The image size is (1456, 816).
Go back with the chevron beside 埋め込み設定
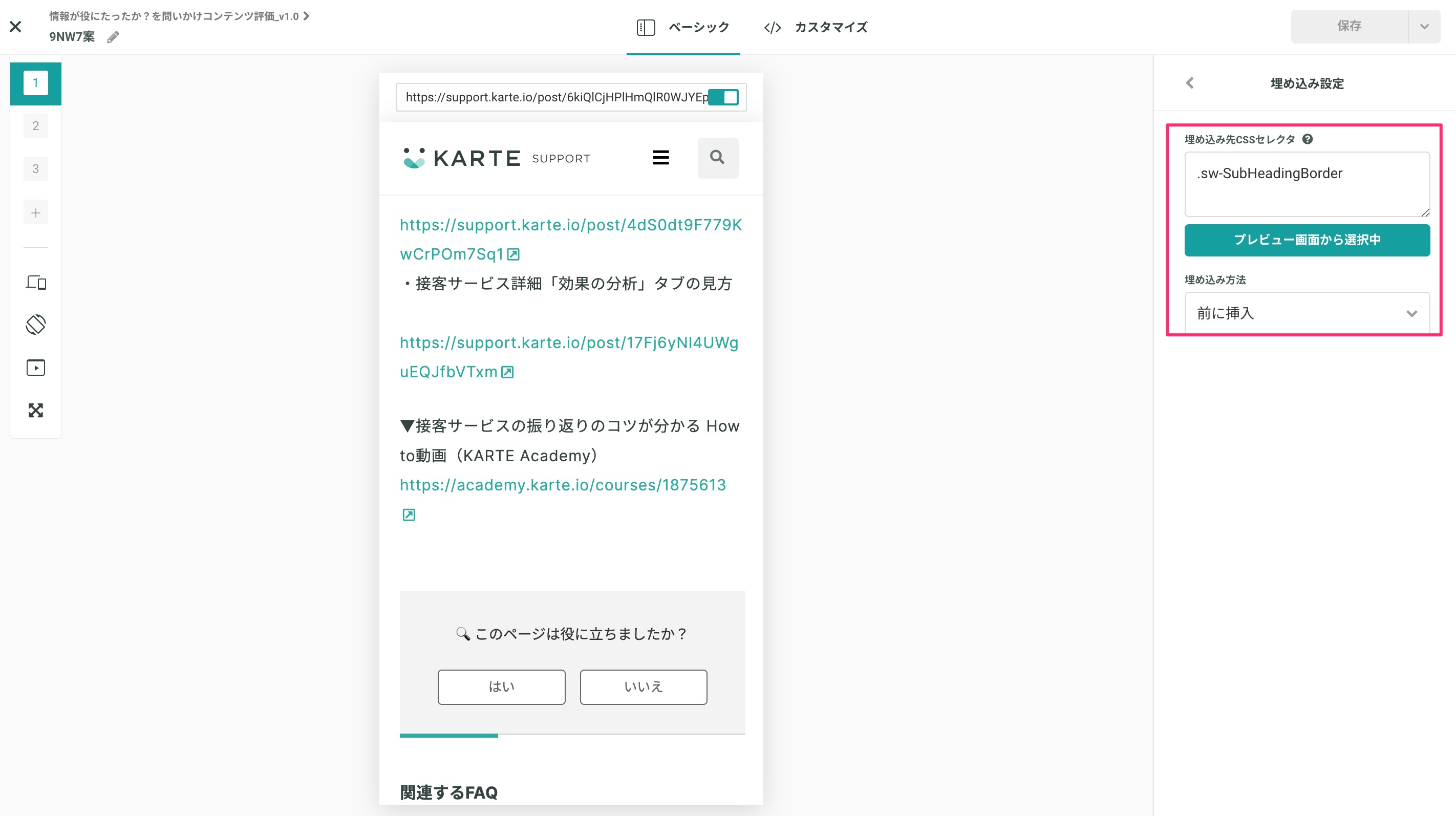coord(1190,83)
